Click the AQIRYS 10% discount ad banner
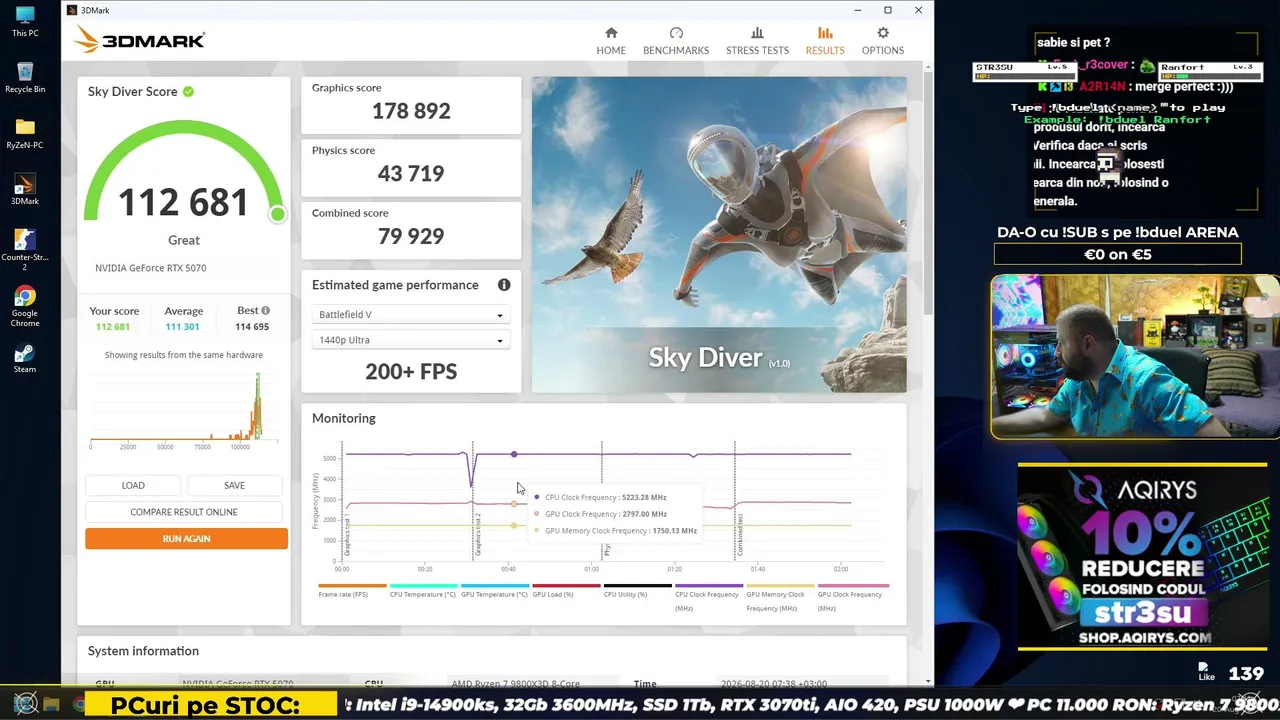This screenshot has height=720, width=1280. pyautogui.click(x=1142, y=556)
